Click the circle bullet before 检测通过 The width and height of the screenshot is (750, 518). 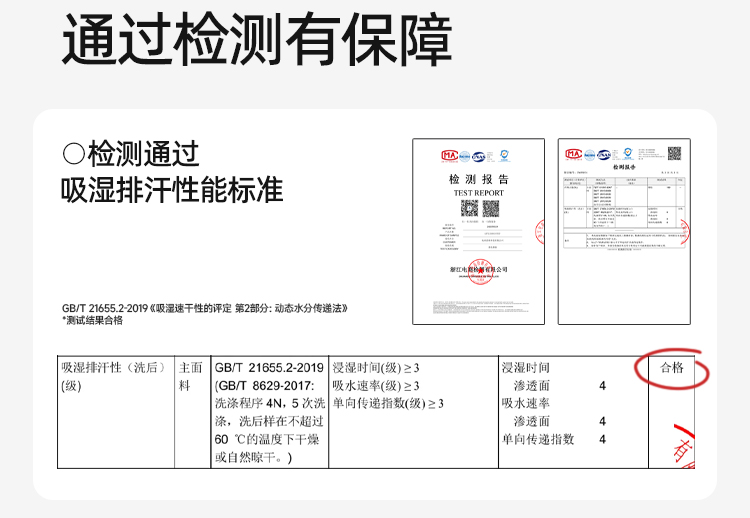click(x=73, y=154)
